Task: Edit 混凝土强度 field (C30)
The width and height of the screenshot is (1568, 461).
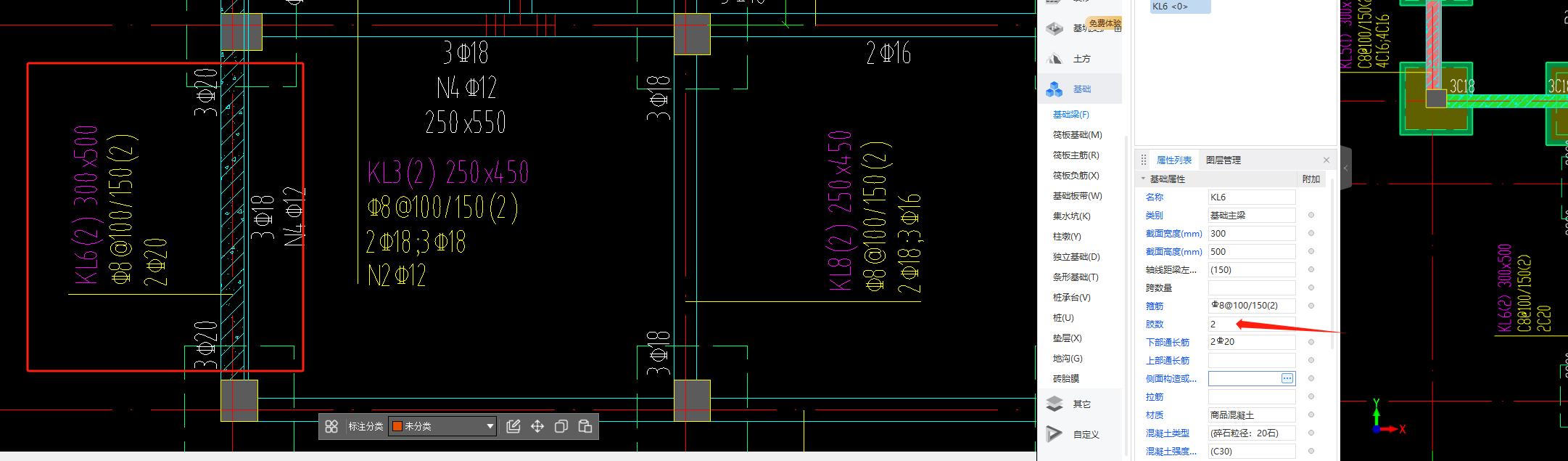Action: point(1252,452)
